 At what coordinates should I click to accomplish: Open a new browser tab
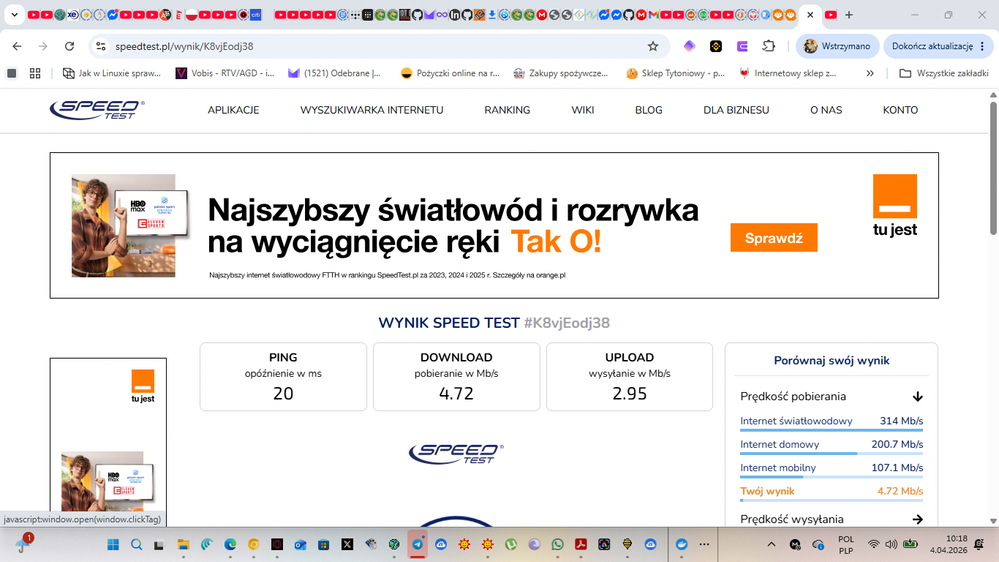pos(849,15)
